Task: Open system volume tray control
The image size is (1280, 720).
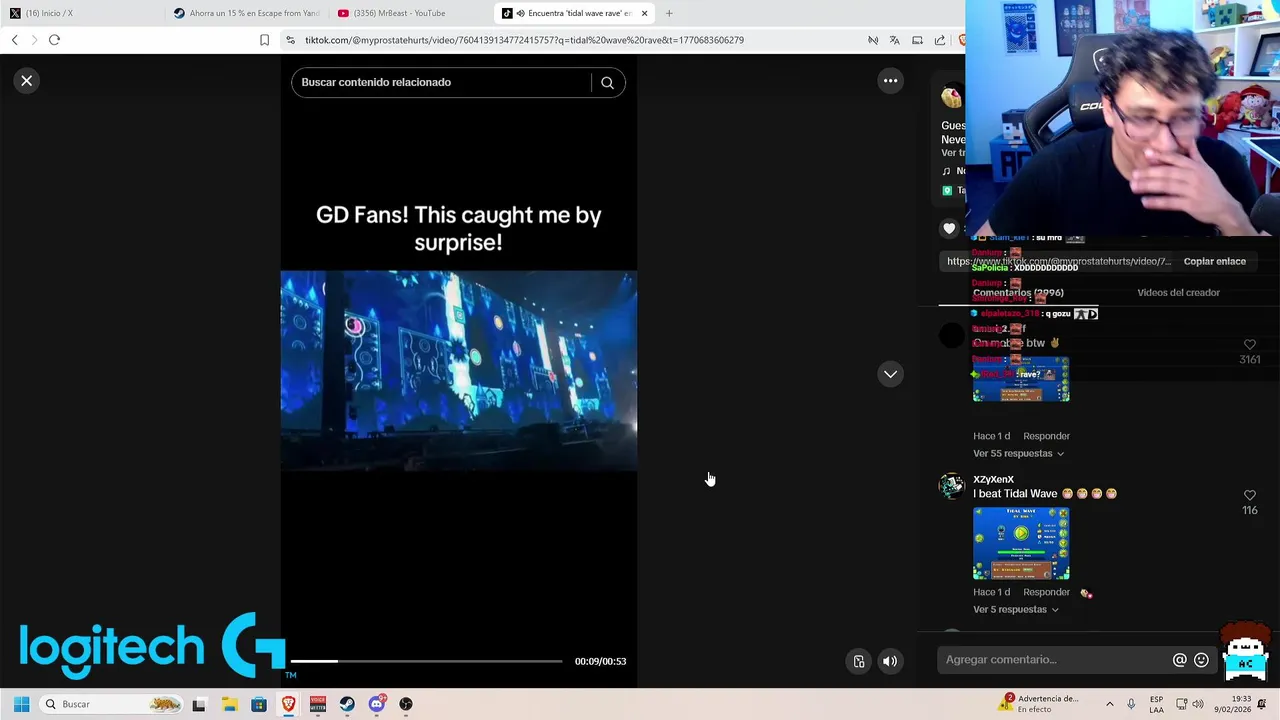Action: point(1198,704)
